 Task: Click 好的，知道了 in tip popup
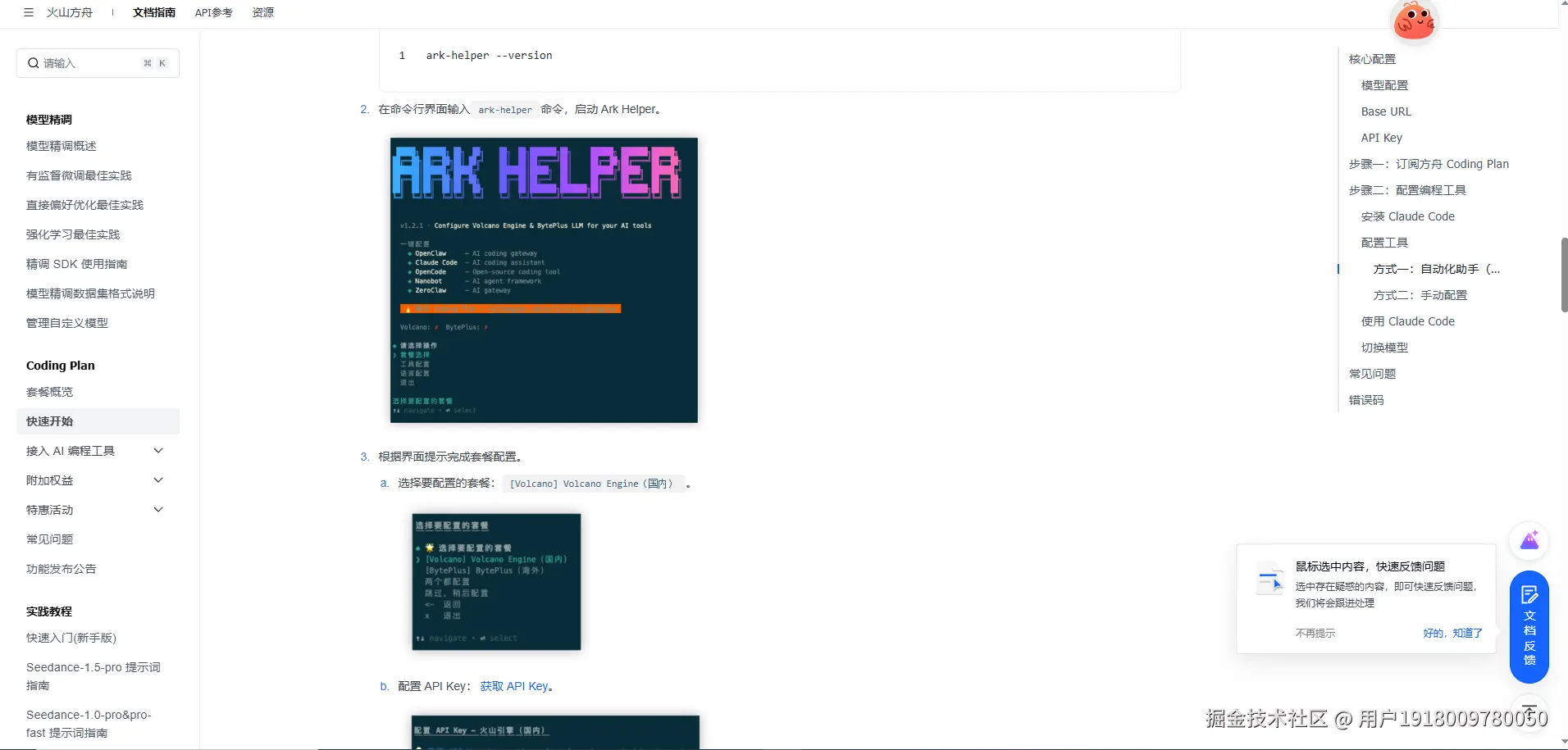pyautogui.click(x=1452, y=633)
